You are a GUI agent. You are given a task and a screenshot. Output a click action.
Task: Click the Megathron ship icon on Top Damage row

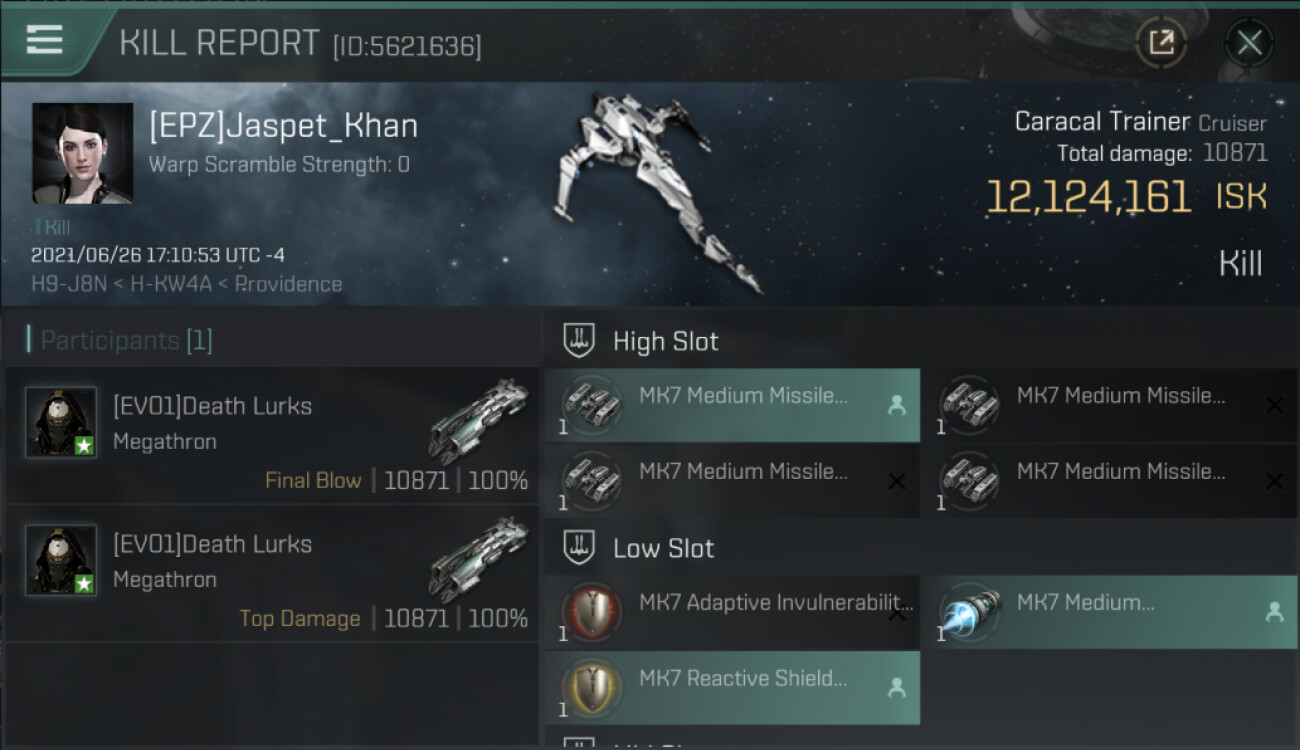pyautogui.click(x=479, y=559)
